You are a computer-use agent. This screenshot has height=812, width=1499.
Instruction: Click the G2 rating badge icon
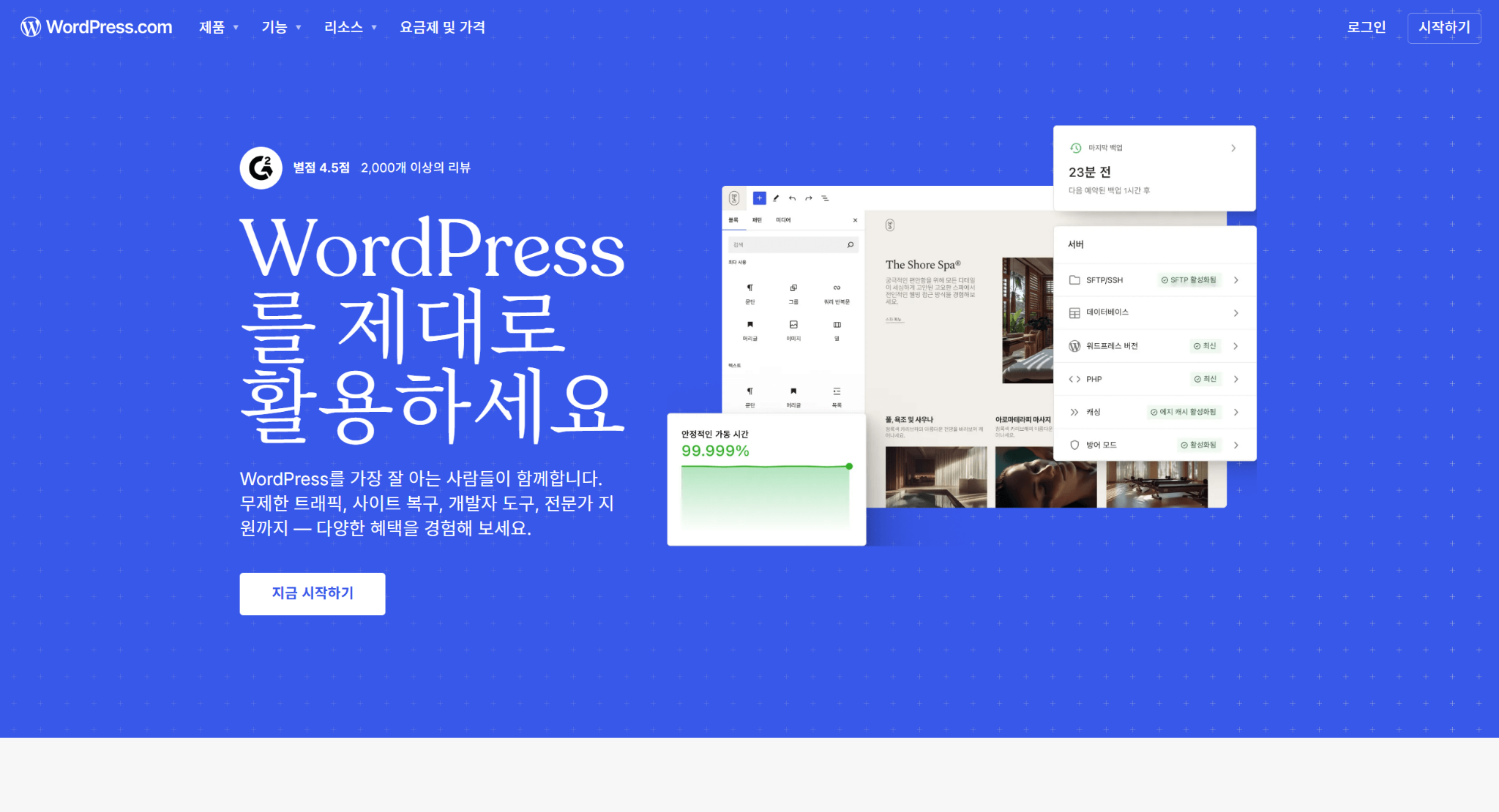click(x=261, y=168)
